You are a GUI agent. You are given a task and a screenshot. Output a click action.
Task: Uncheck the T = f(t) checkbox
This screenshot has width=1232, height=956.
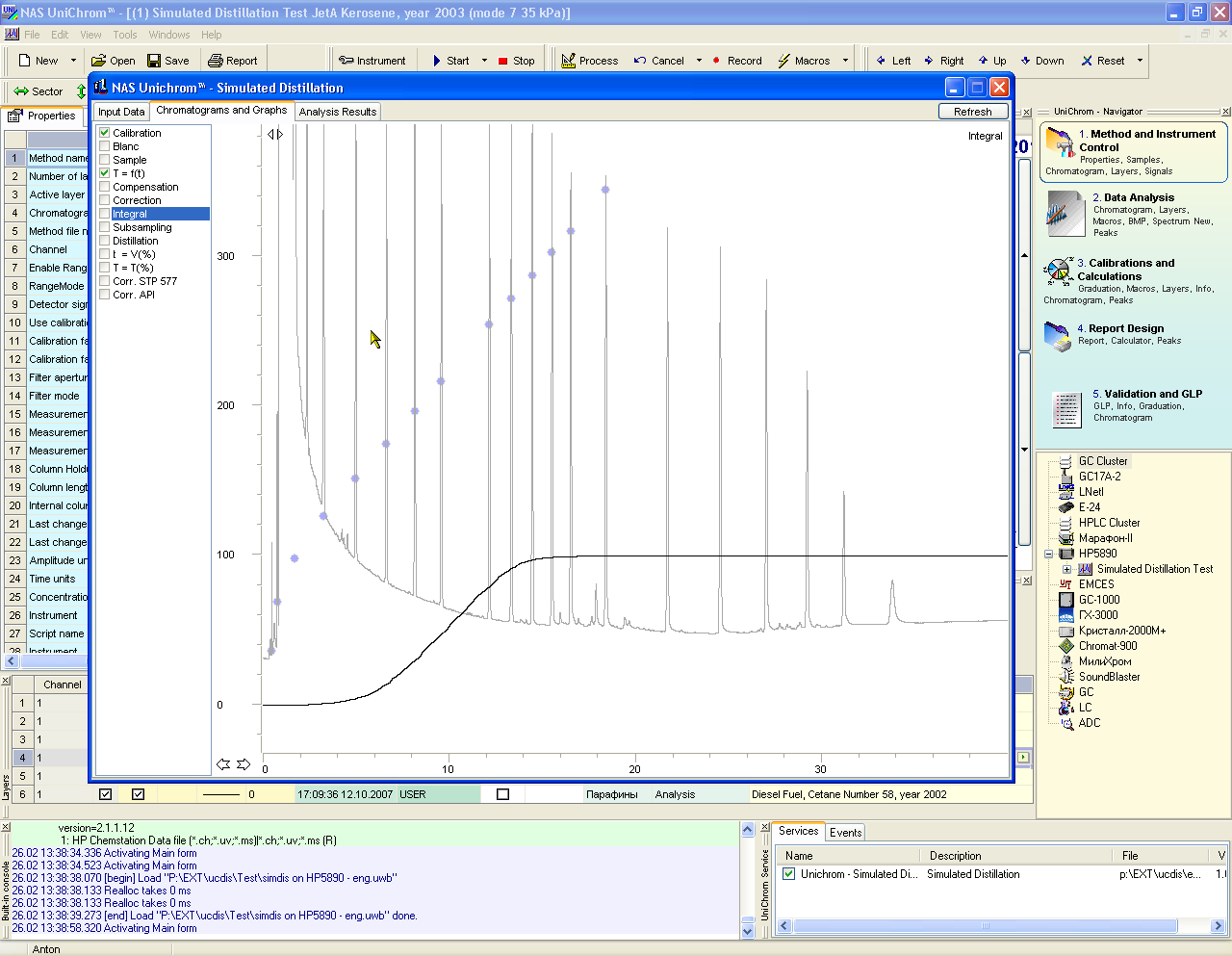(x=105, y=173)
